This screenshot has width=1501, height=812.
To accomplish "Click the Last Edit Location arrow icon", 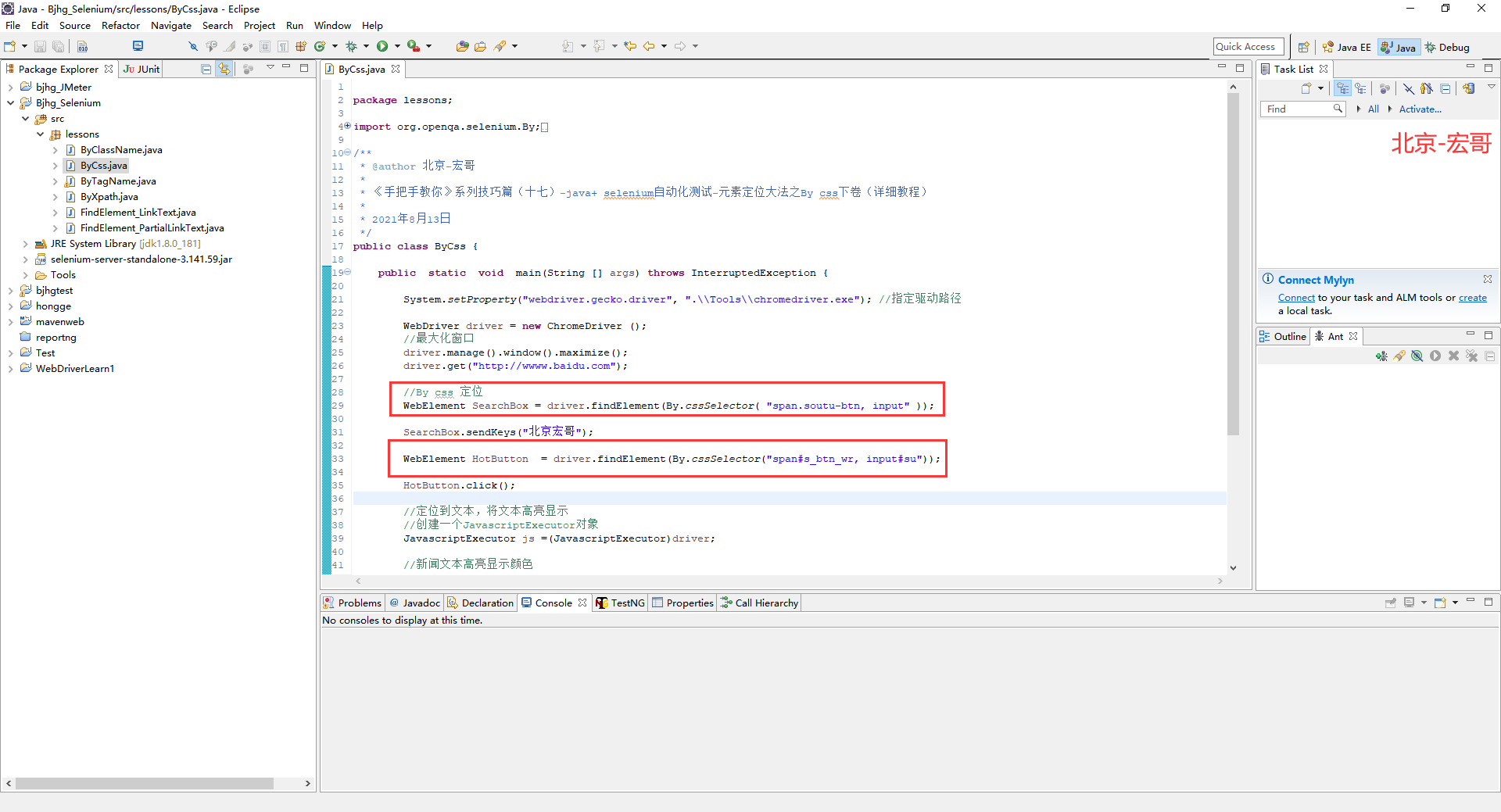I will (x=630, y=47).
